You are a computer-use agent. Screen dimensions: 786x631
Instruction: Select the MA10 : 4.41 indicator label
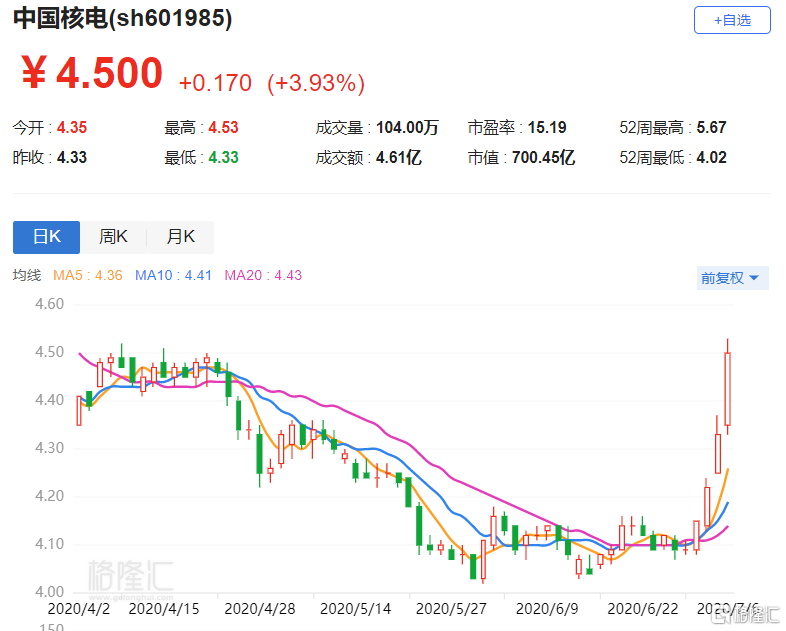[173, 275]
